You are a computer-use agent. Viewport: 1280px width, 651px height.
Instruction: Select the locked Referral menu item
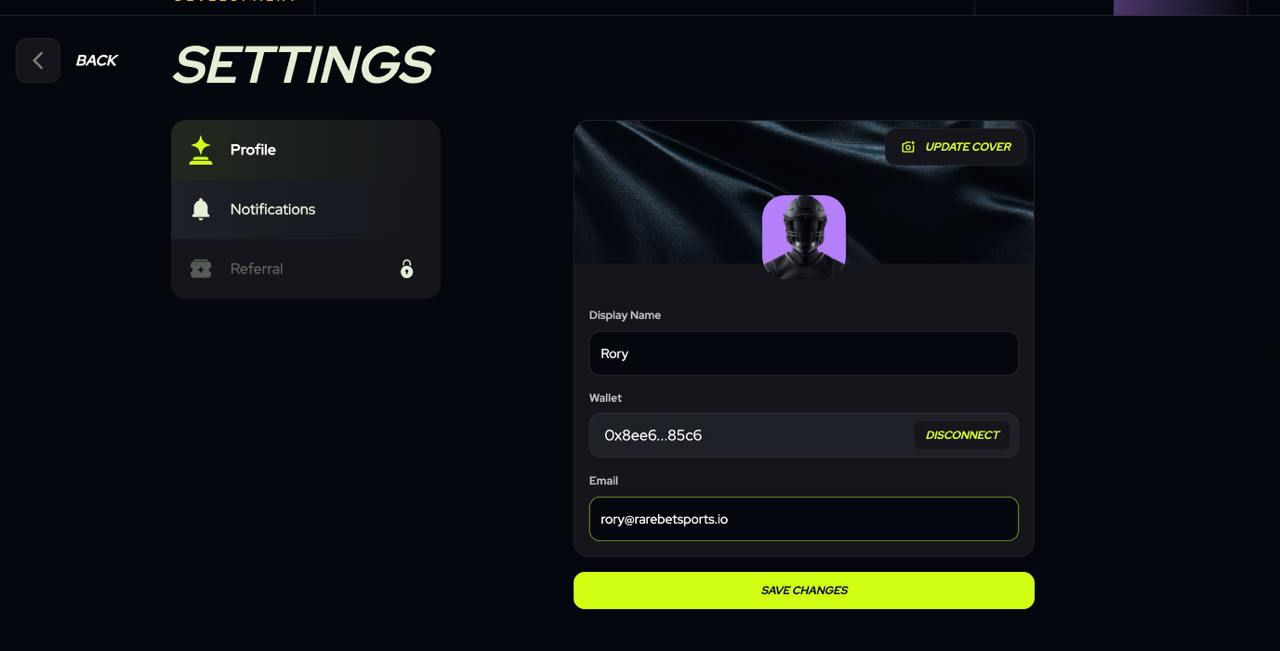pyautogui.click(x=306, y=268)
